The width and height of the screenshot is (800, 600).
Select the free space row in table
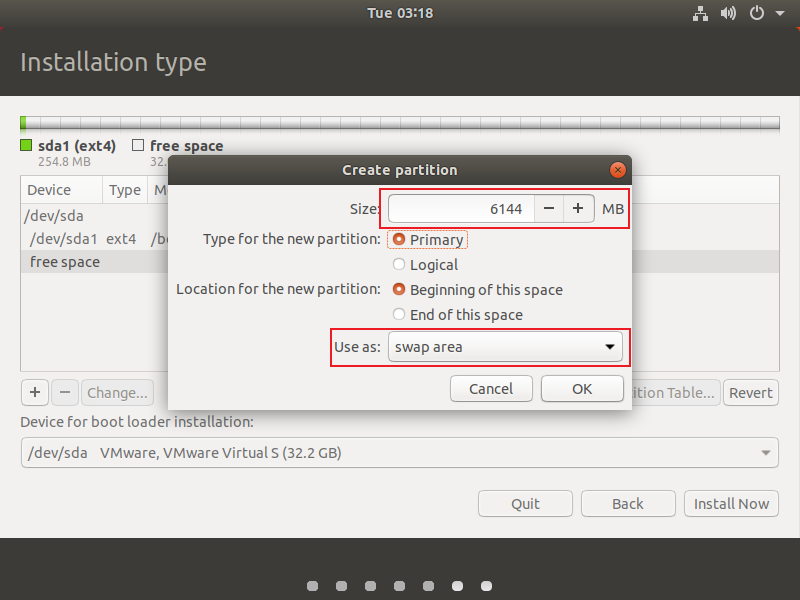[x=94, y=262]
